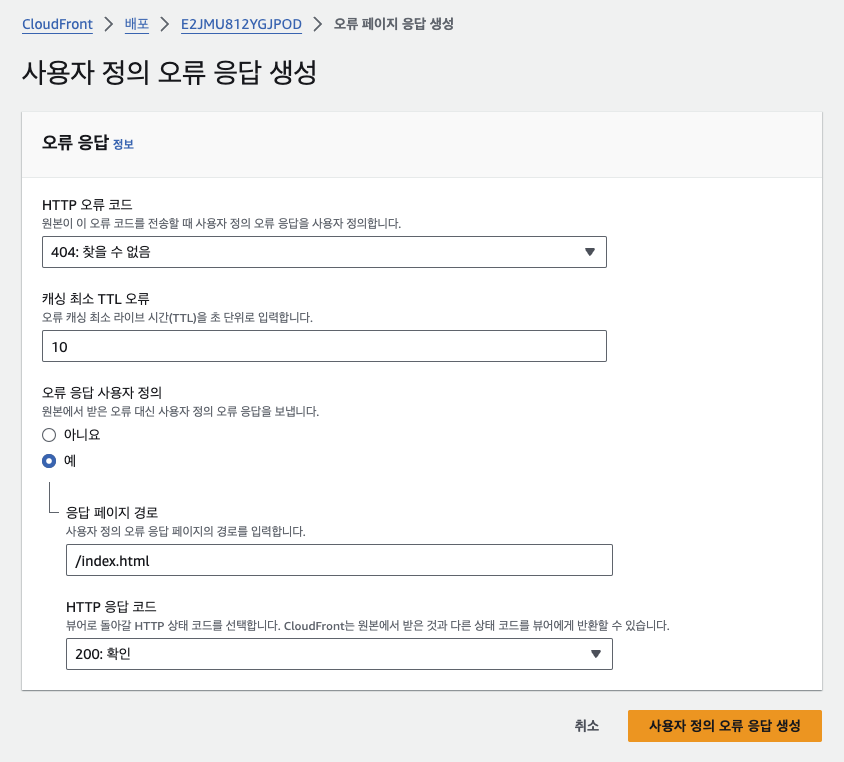Image resolution: width=844 pixels, height=762 pixels.
Task: Select the 아니요 radio button
Action: pyautogui.click(x=49, y=435)
